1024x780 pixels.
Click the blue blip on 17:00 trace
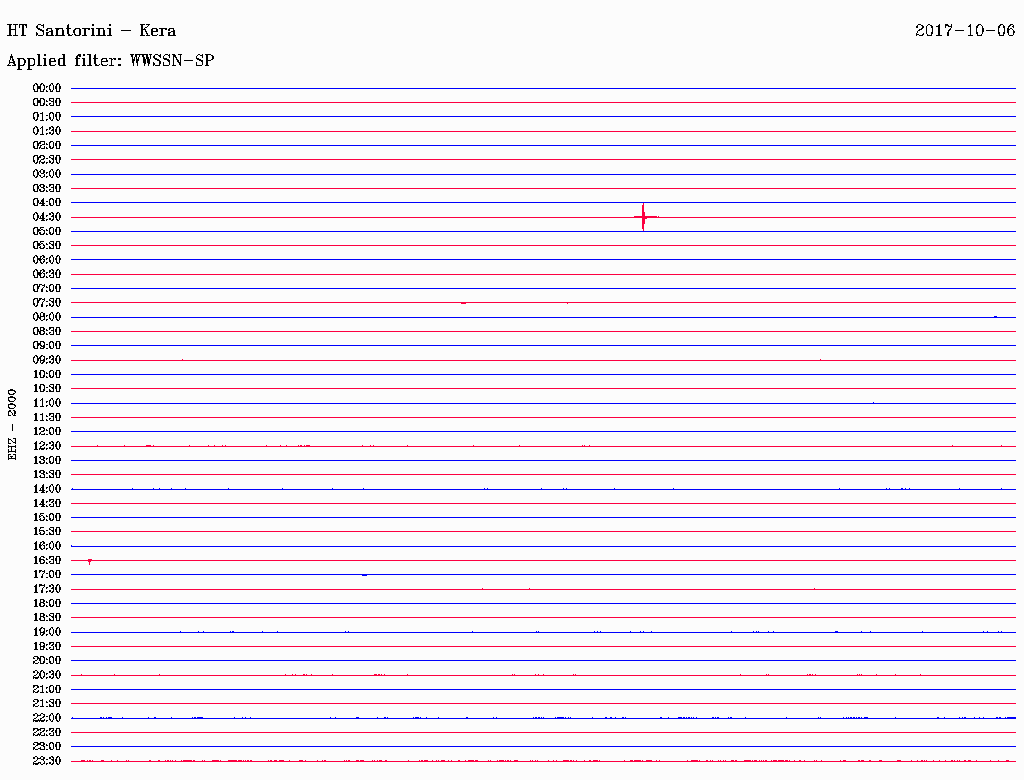click(x=364, y=575)
